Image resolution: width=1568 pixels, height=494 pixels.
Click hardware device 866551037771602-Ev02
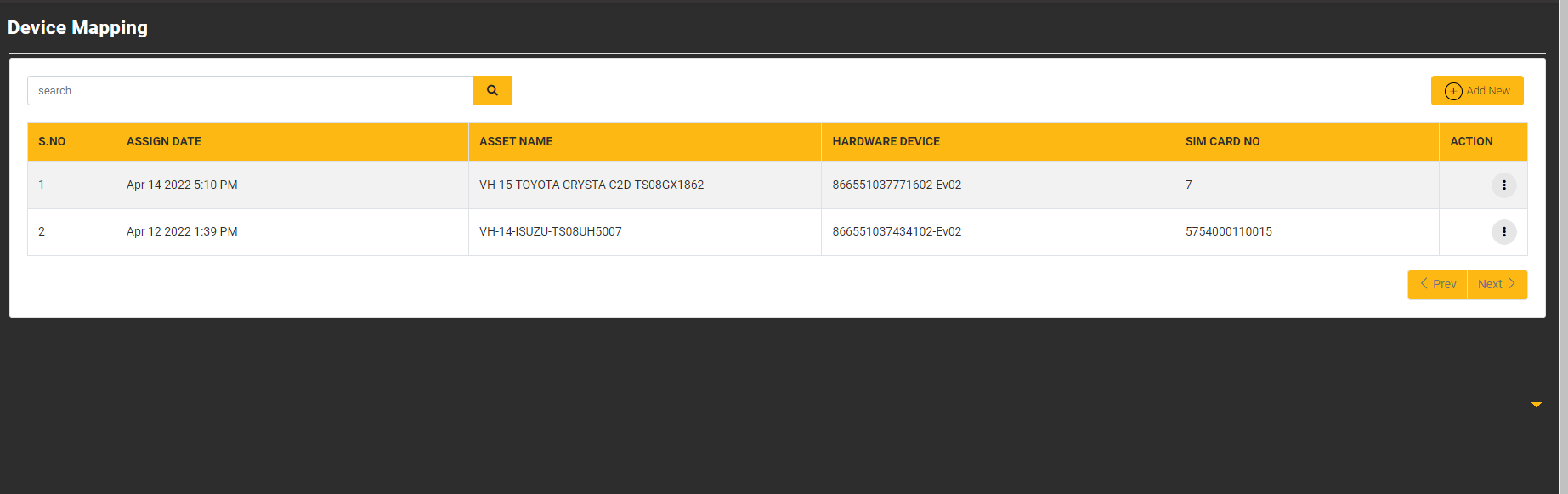click(897, 185)
